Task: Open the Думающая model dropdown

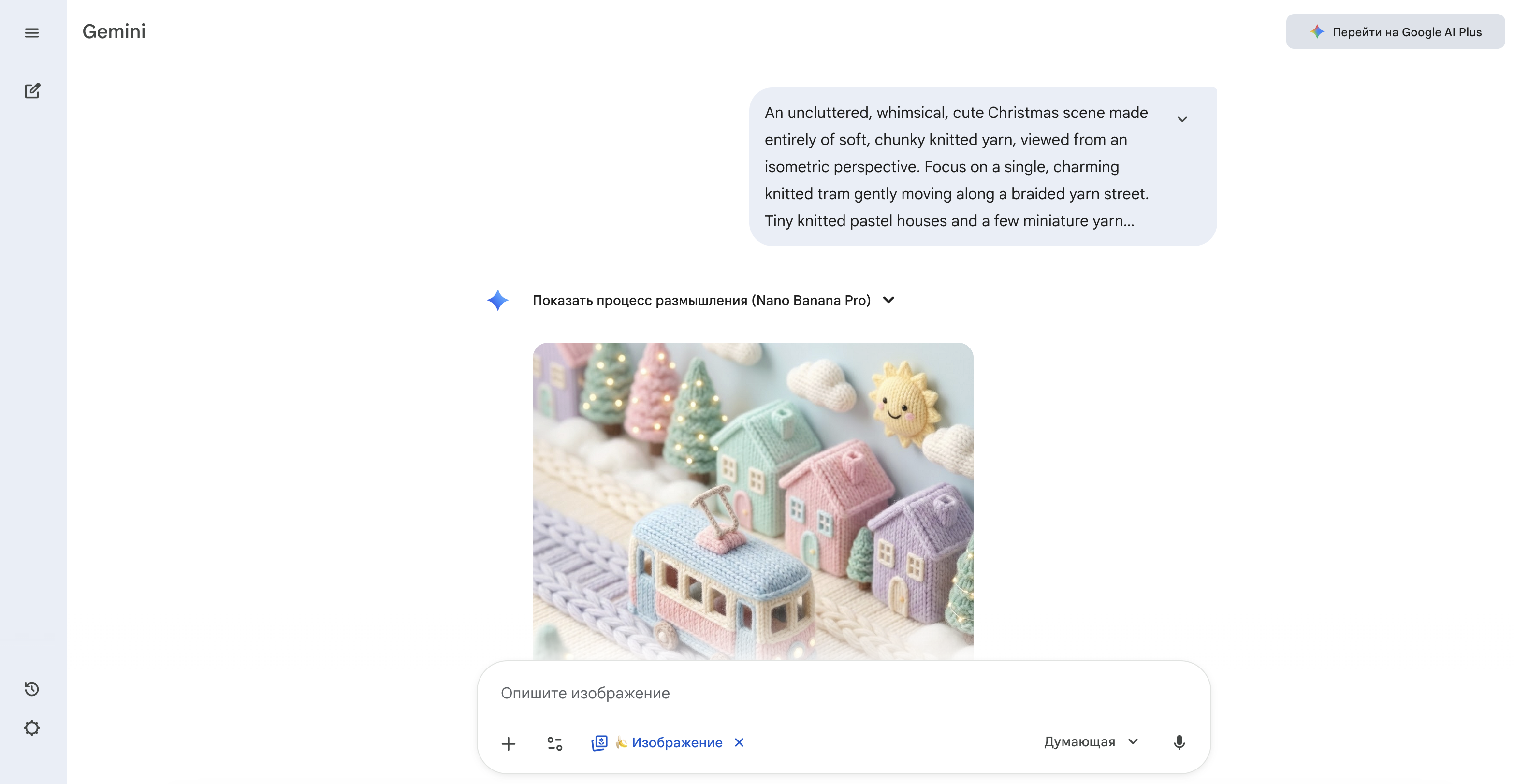Action: click(x=1091, y=741)
